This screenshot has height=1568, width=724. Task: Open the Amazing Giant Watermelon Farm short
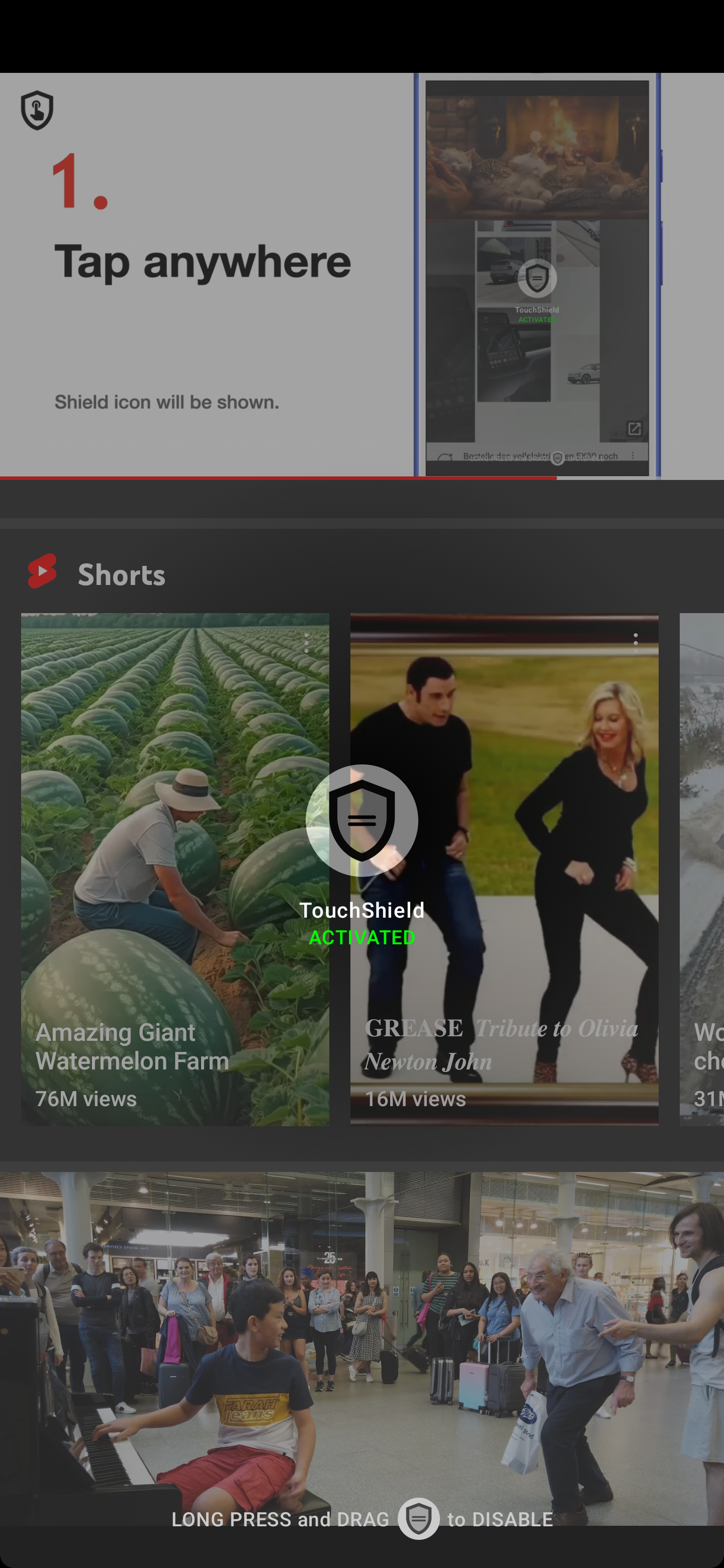click(x=175, y=868)
